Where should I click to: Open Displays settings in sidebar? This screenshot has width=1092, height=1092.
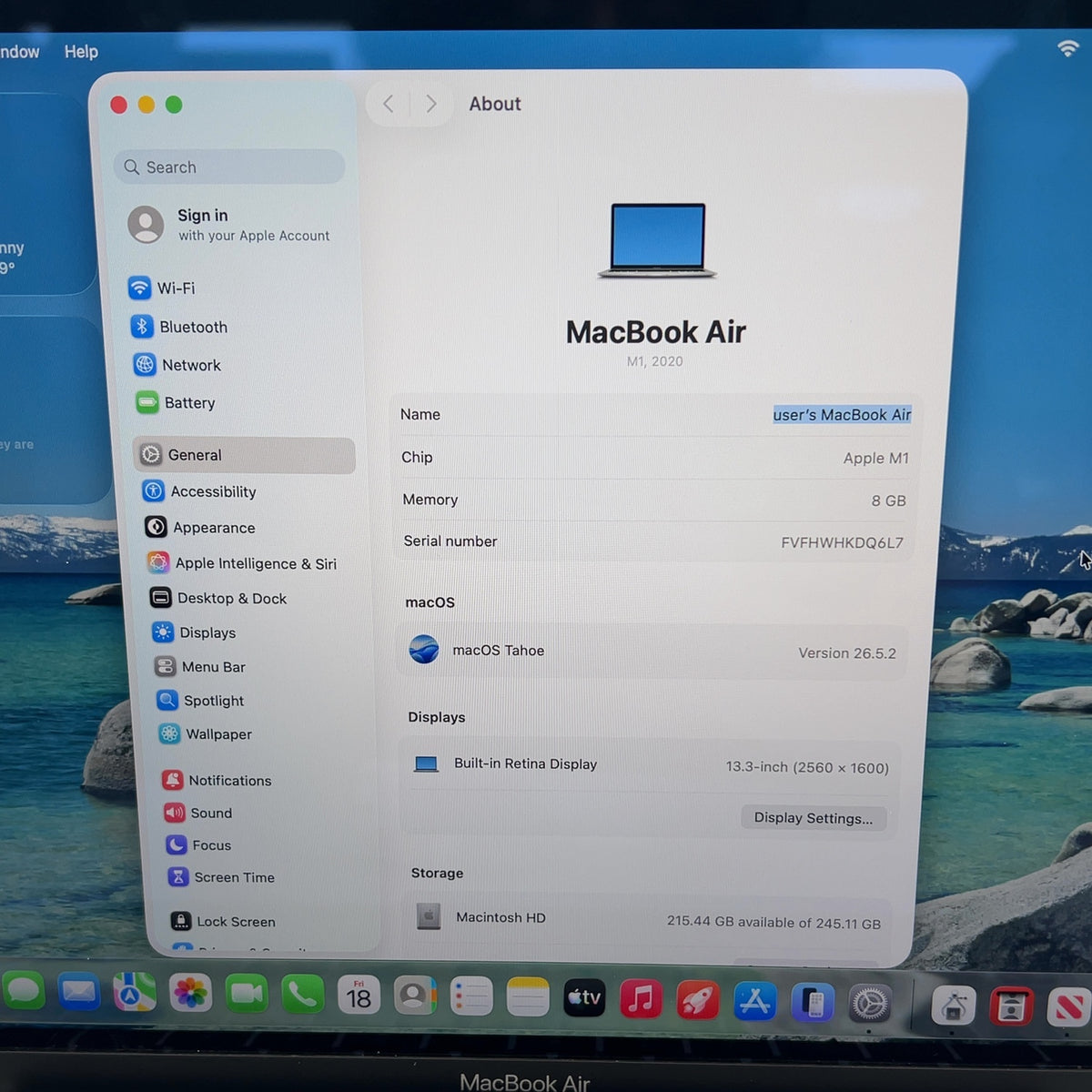(x=194, y=632)
